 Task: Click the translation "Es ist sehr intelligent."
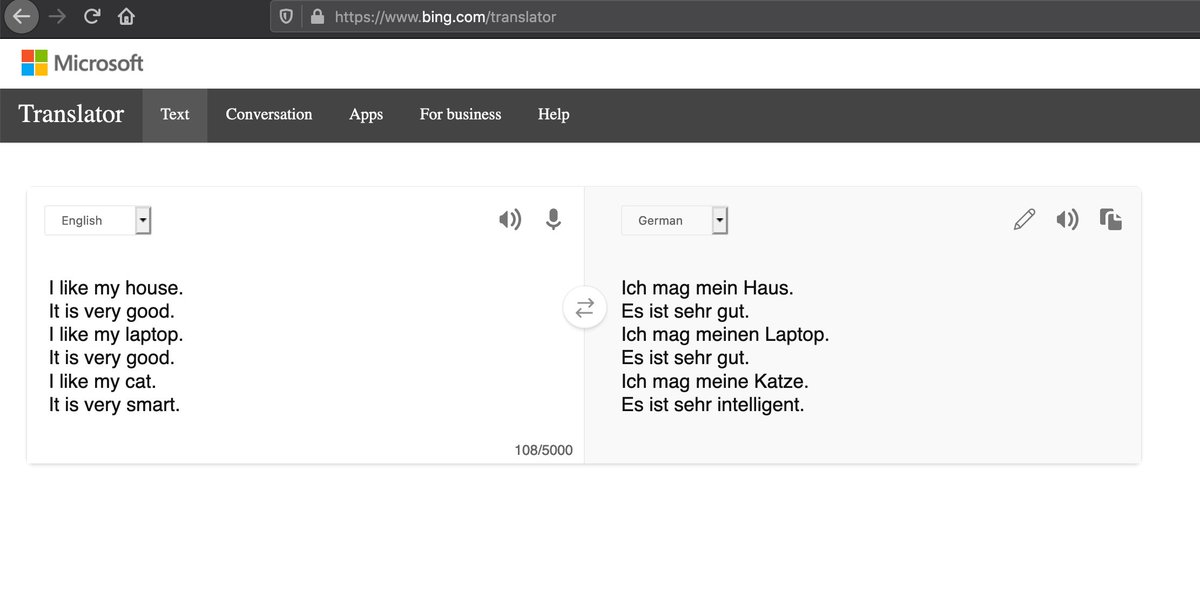[713, 405]
